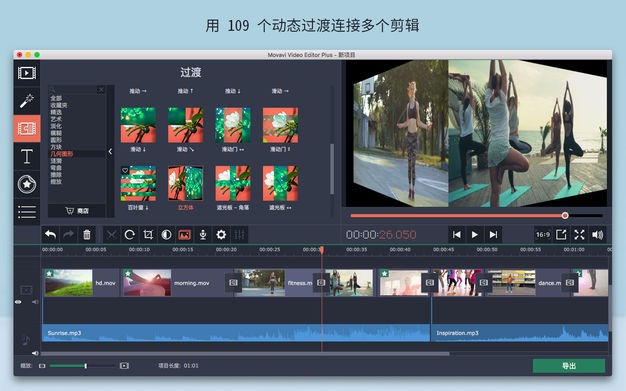The height and width of the screenshot is (391, 626).
Task: Click the preview progress slider handle
Action: 565,216
